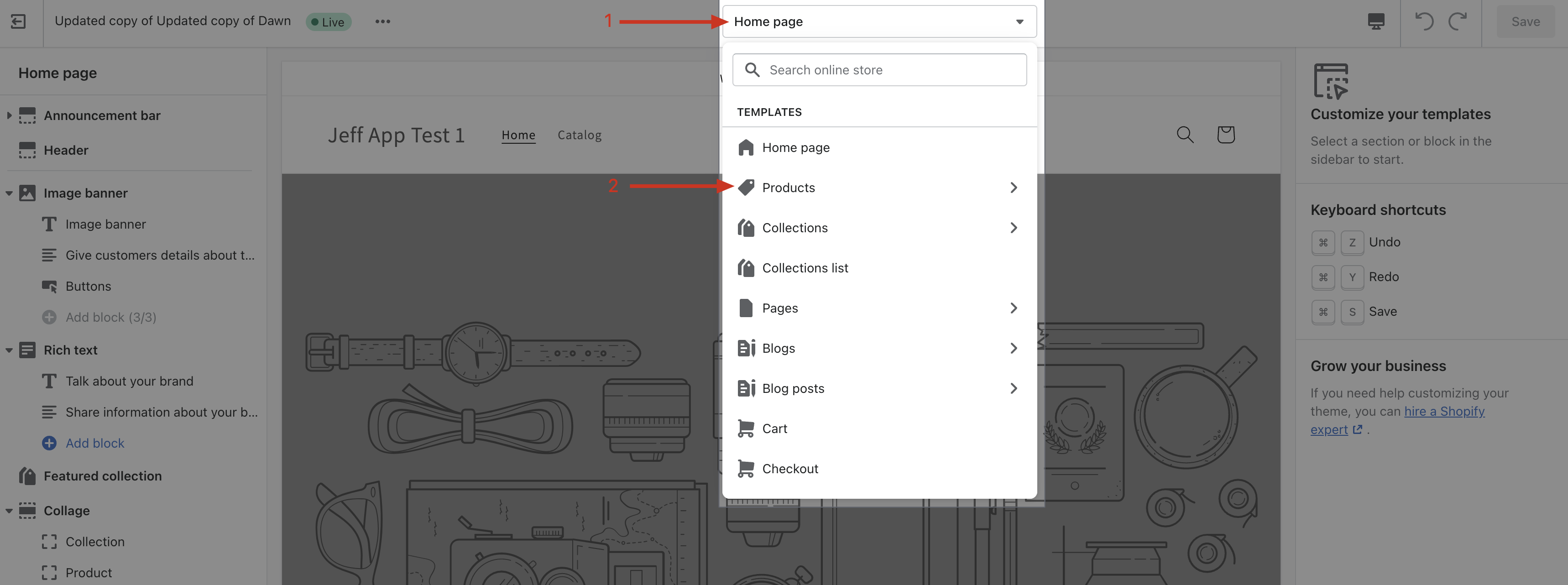Click the undo arrow icon
Screen dimensions: 1568x585
[x=1424, y=21]
